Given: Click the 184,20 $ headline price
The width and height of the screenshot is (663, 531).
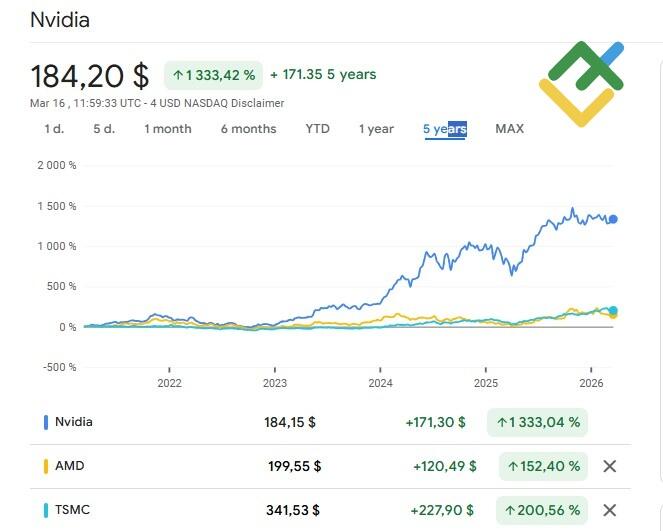Looking at the screenshot, I should pyautogui.click(x=90, y=76).
